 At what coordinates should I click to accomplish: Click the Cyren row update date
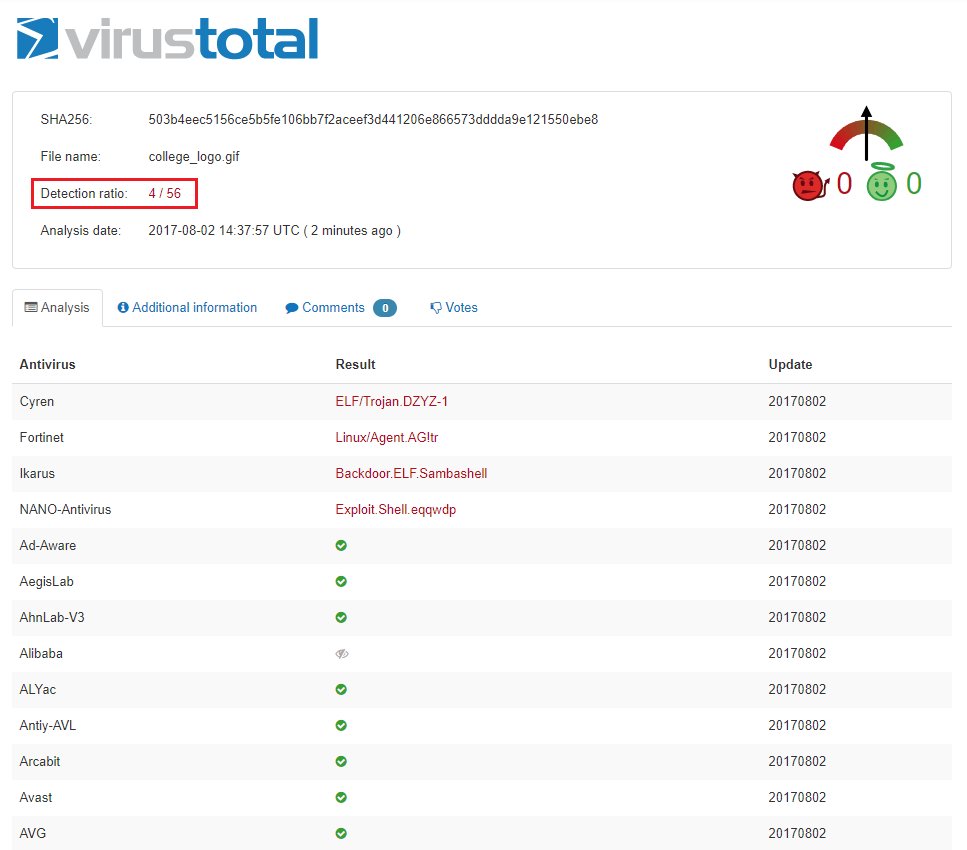(797, 402)
